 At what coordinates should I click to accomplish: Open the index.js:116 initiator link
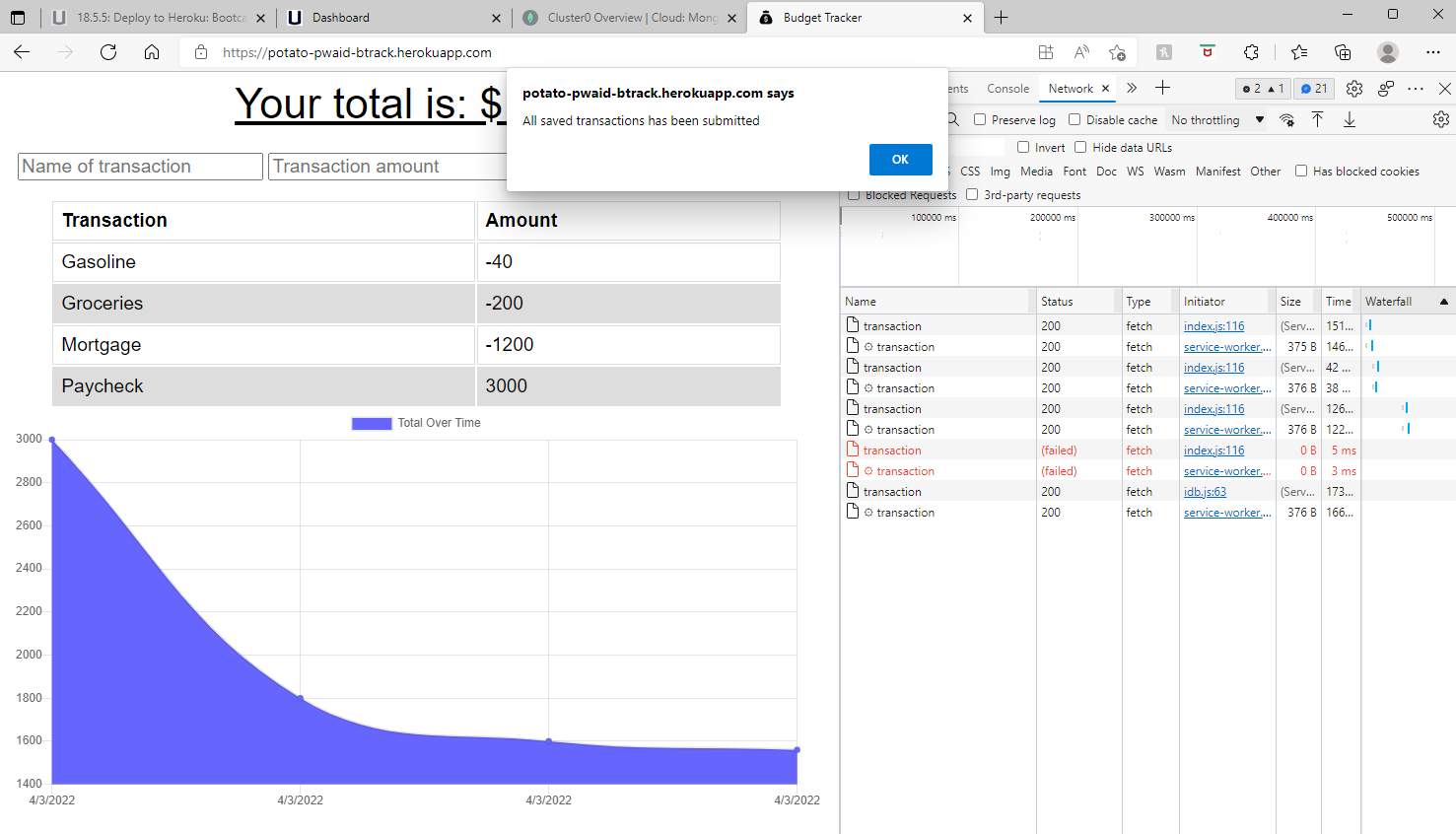click(x=1213, y=325)
